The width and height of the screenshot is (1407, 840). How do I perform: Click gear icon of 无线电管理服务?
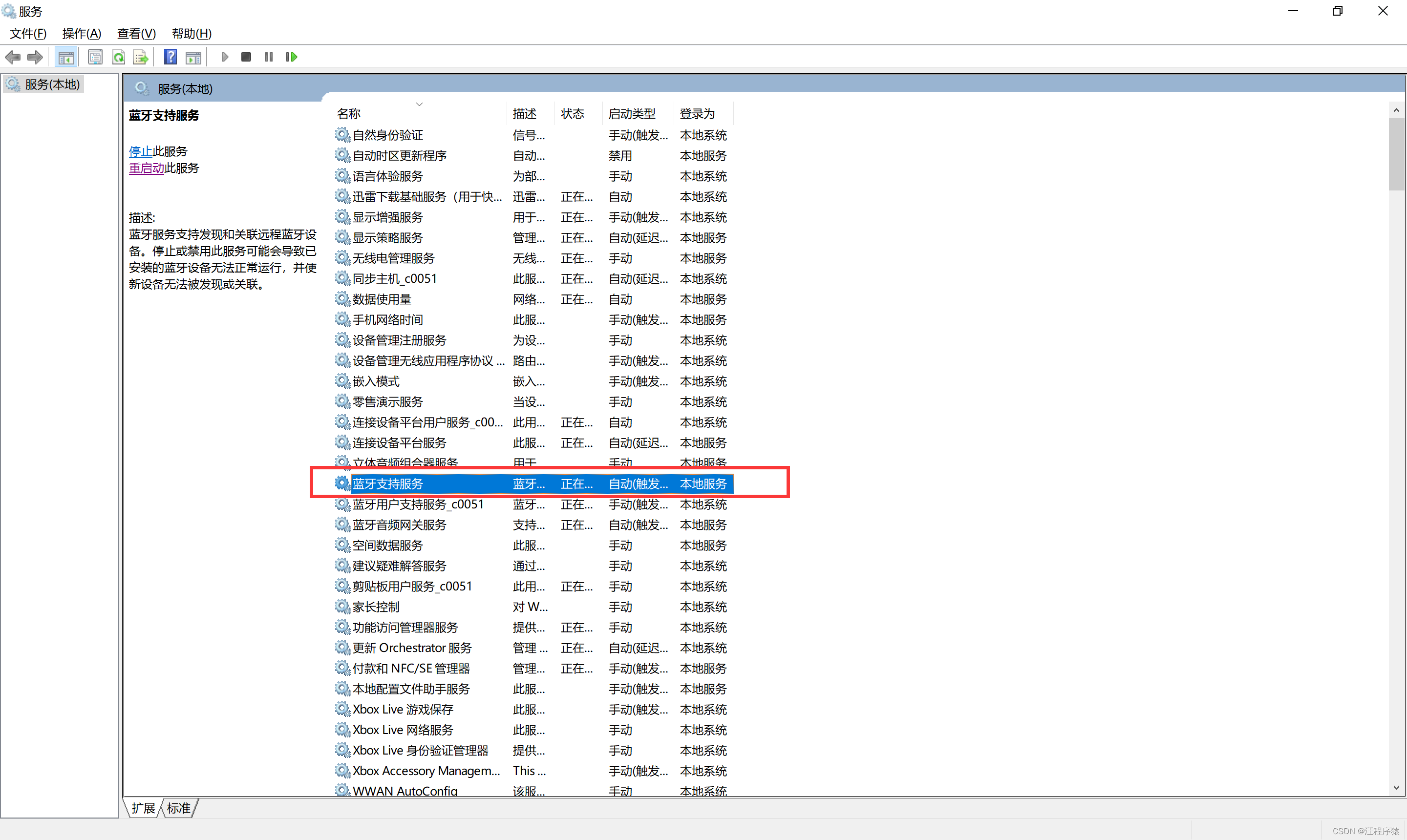[342, 257]
